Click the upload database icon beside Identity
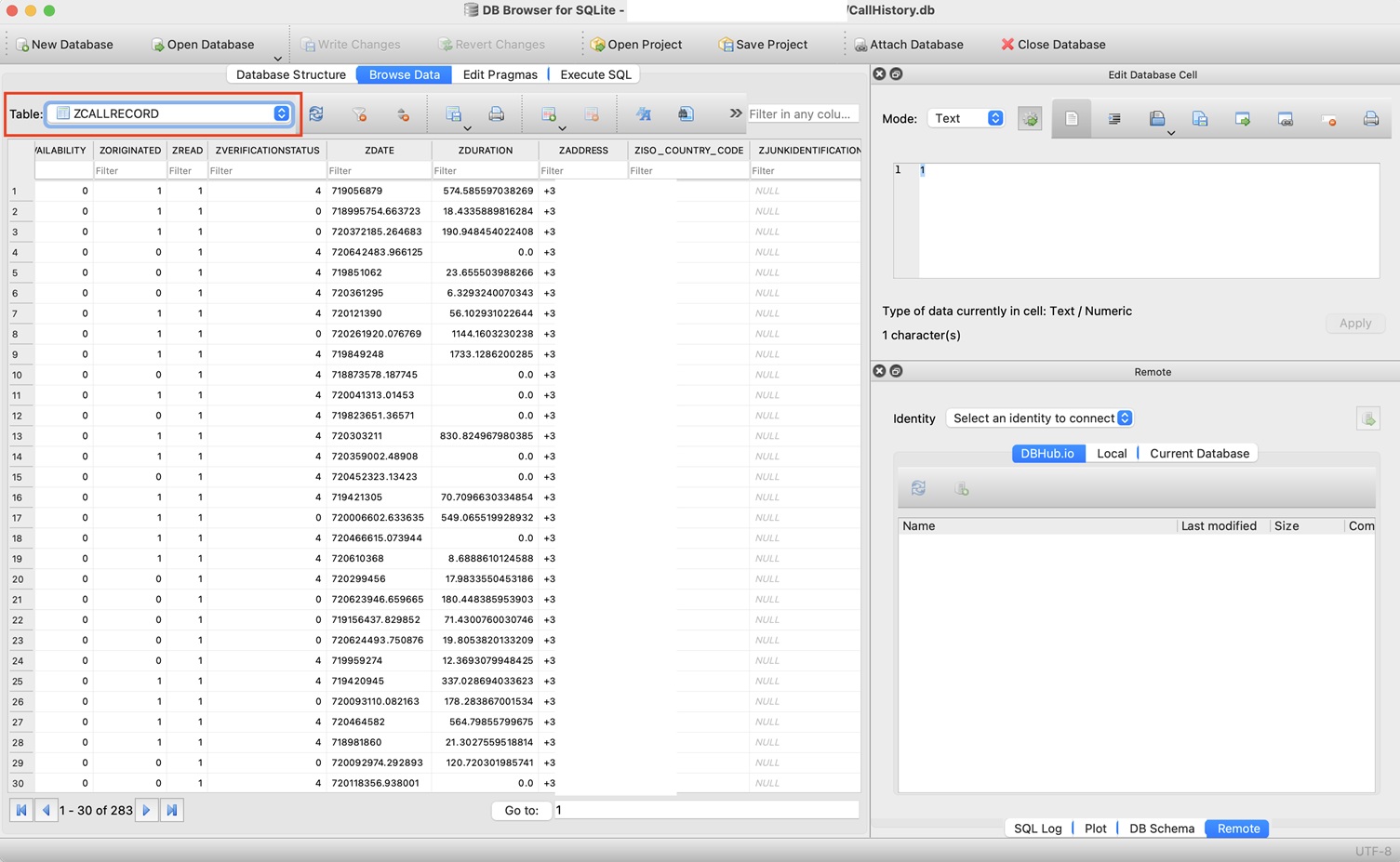Viewport: 1400px width, 862px height. [1368, 418]
